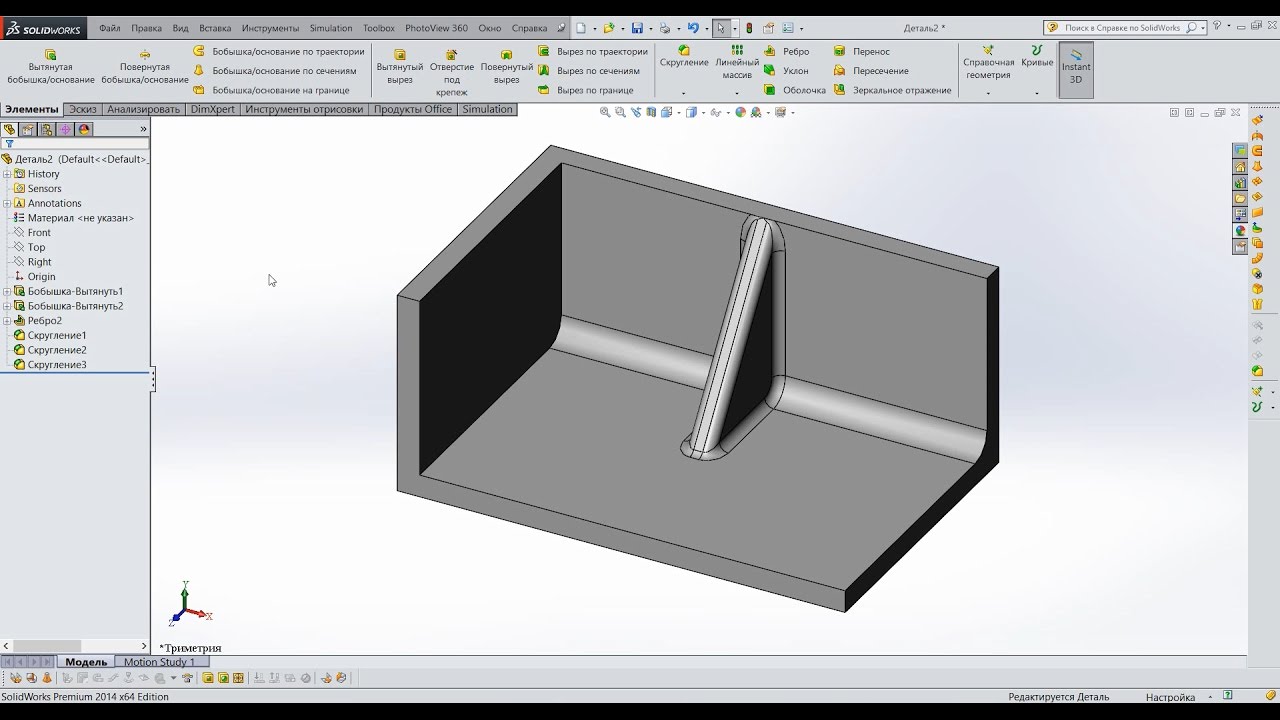Screen dimensions: 1280x720
Task: Switch to the Анализировать tab
Action: tap(144, 109)
